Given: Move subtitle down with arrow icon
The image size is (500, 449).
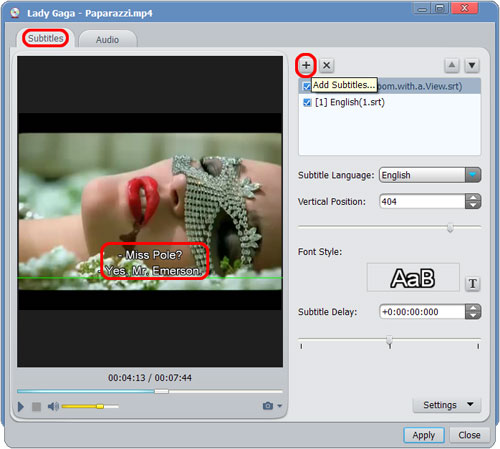Looking at the screenshot, I should tap(472, 65).
